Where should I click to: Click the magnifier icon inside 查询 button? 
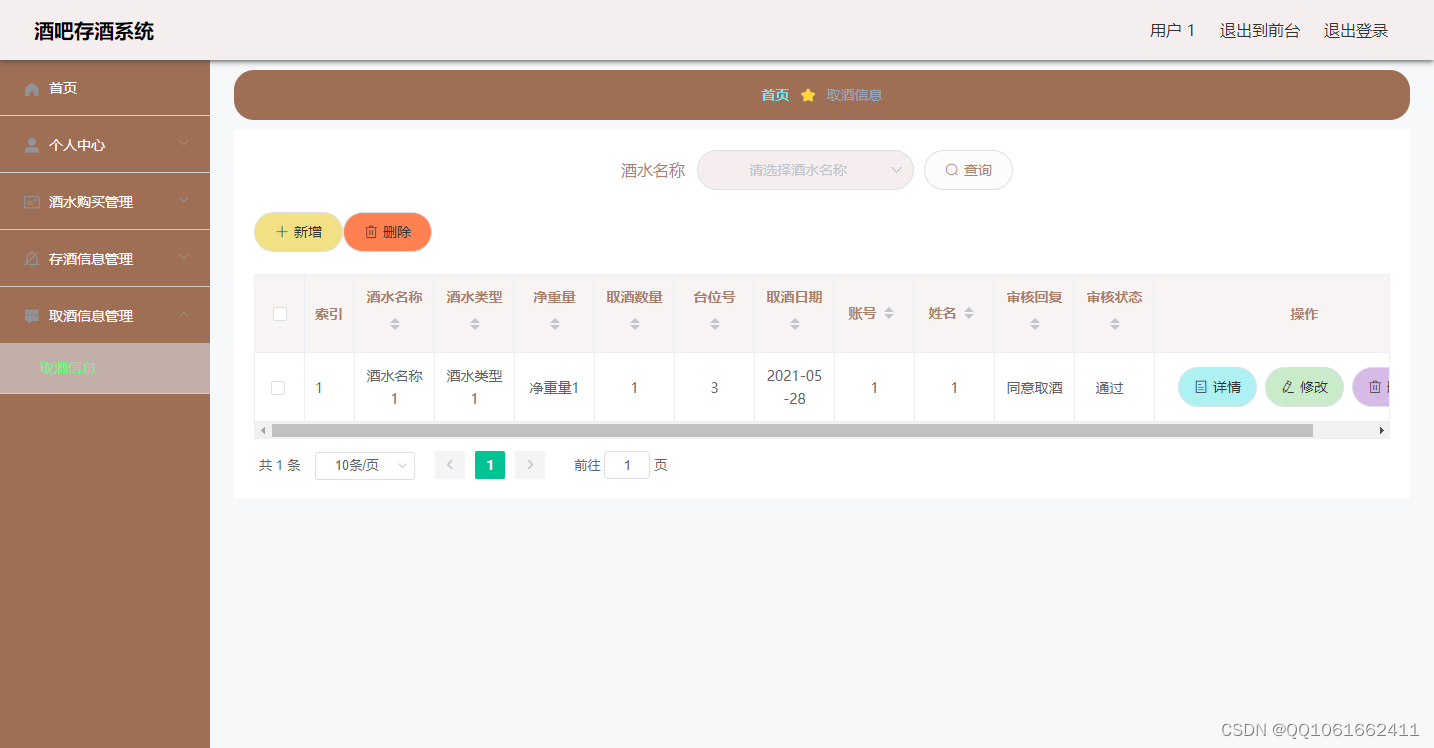(x=950, y=169)
